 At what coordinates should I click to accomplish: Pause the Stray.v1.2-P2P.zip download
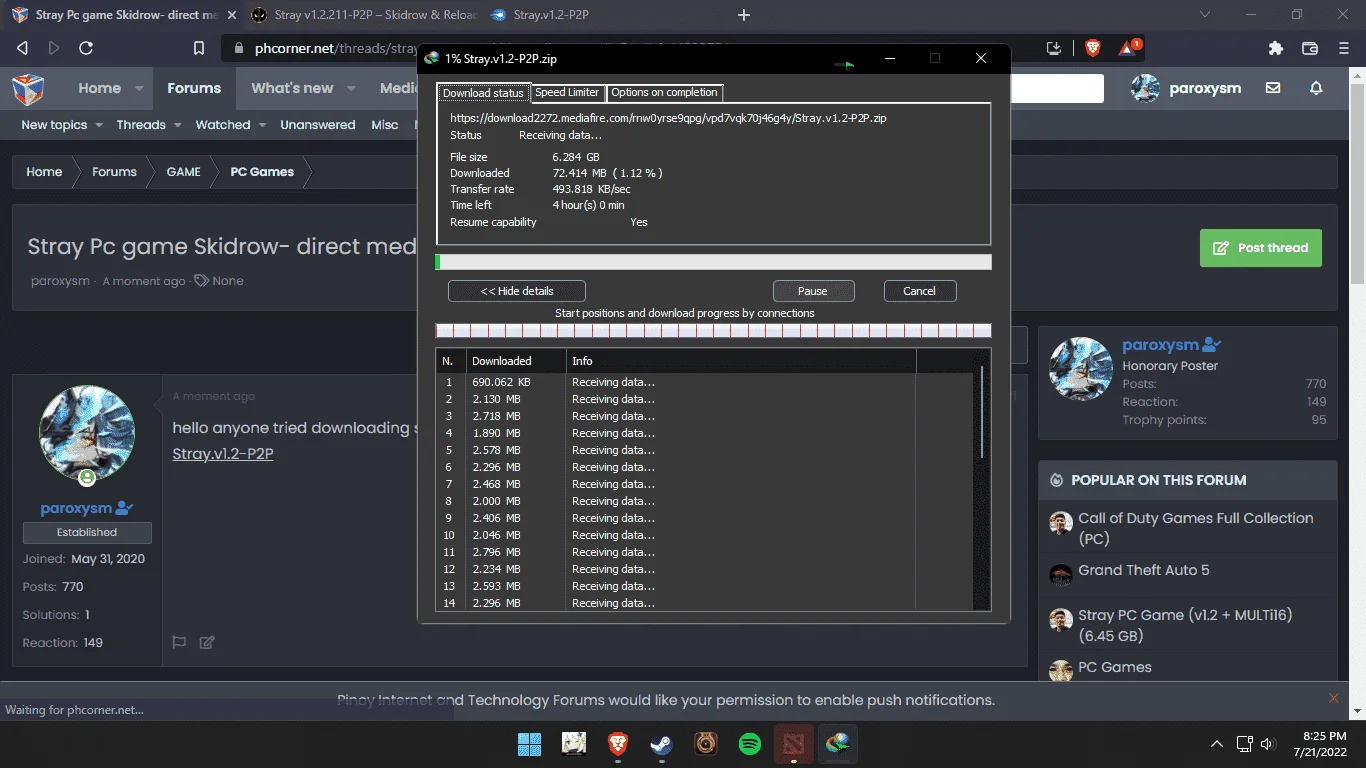(x=813, y=291)
